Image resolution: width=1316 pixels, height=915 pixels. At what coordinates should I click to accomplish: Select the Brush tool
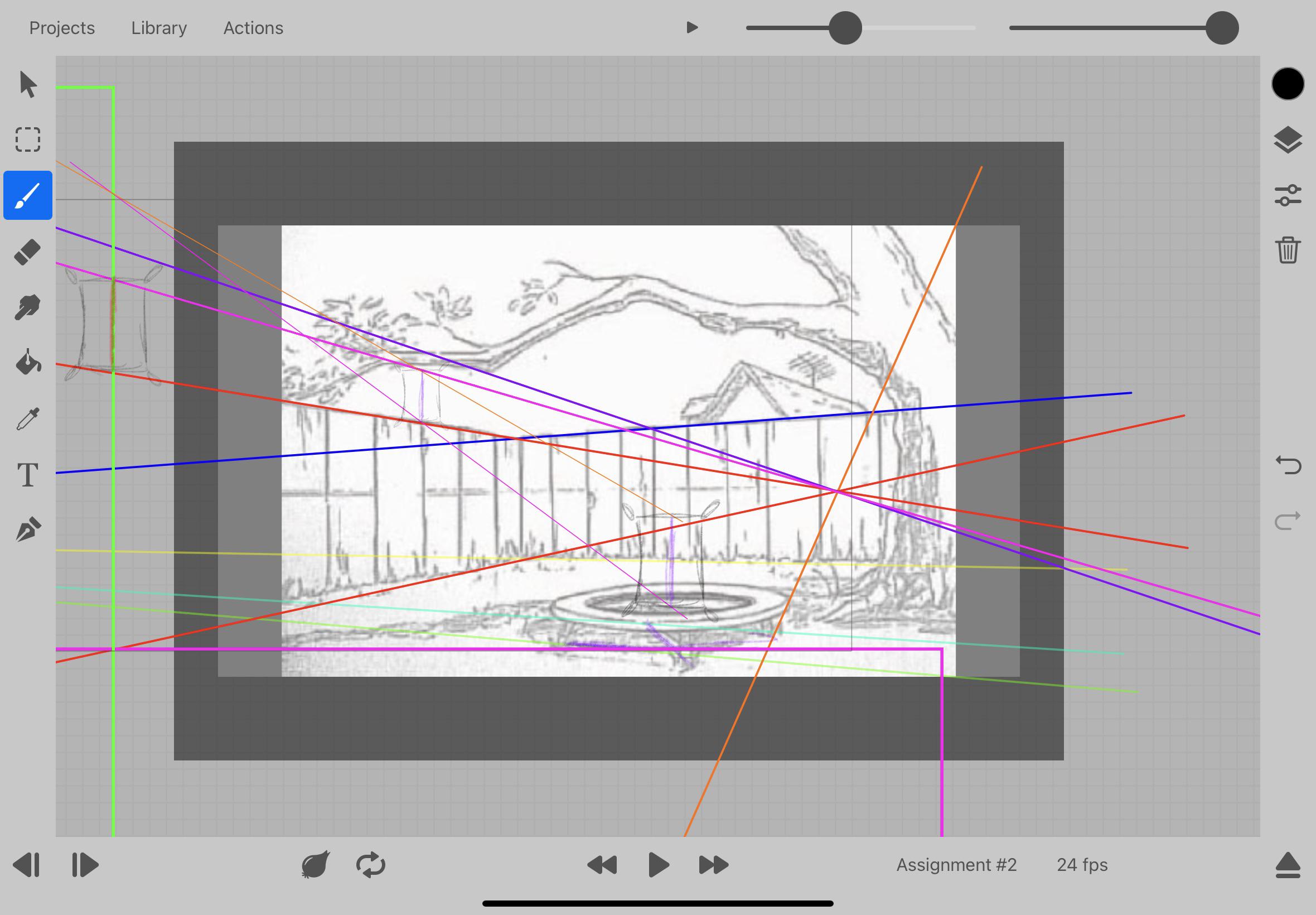[27, 195]
